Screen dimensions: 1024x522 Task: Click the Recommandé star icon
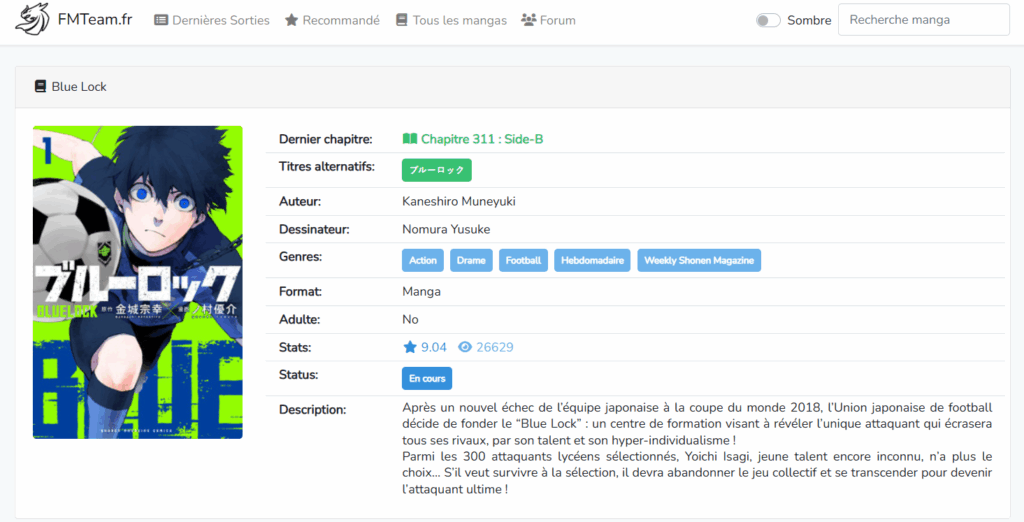click(x=291, y=20)
